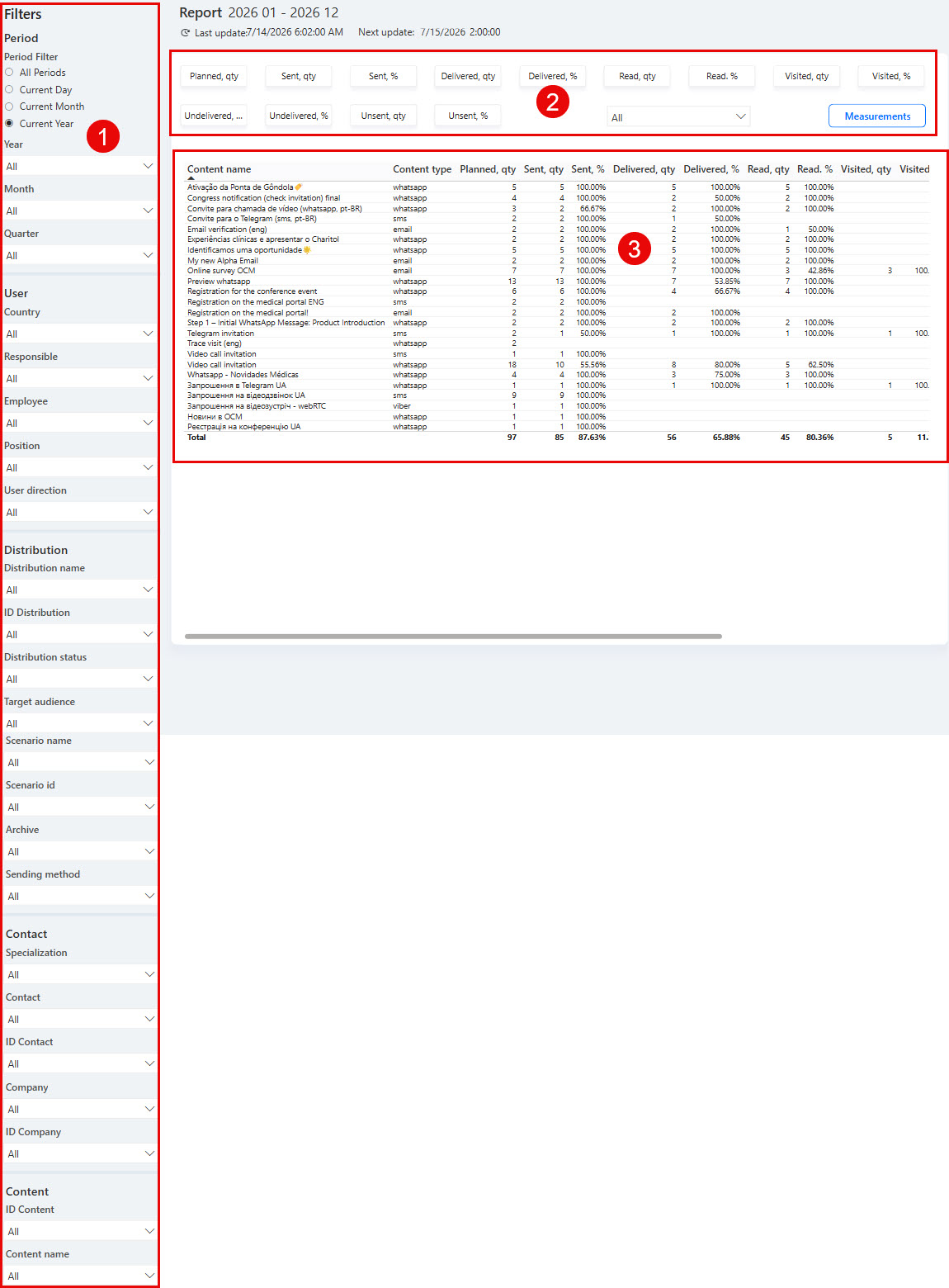Image resolution: width=949 pixels, height=1288 pixels.
Task: Open the Position filter dropdown
Action: [79, 467]
